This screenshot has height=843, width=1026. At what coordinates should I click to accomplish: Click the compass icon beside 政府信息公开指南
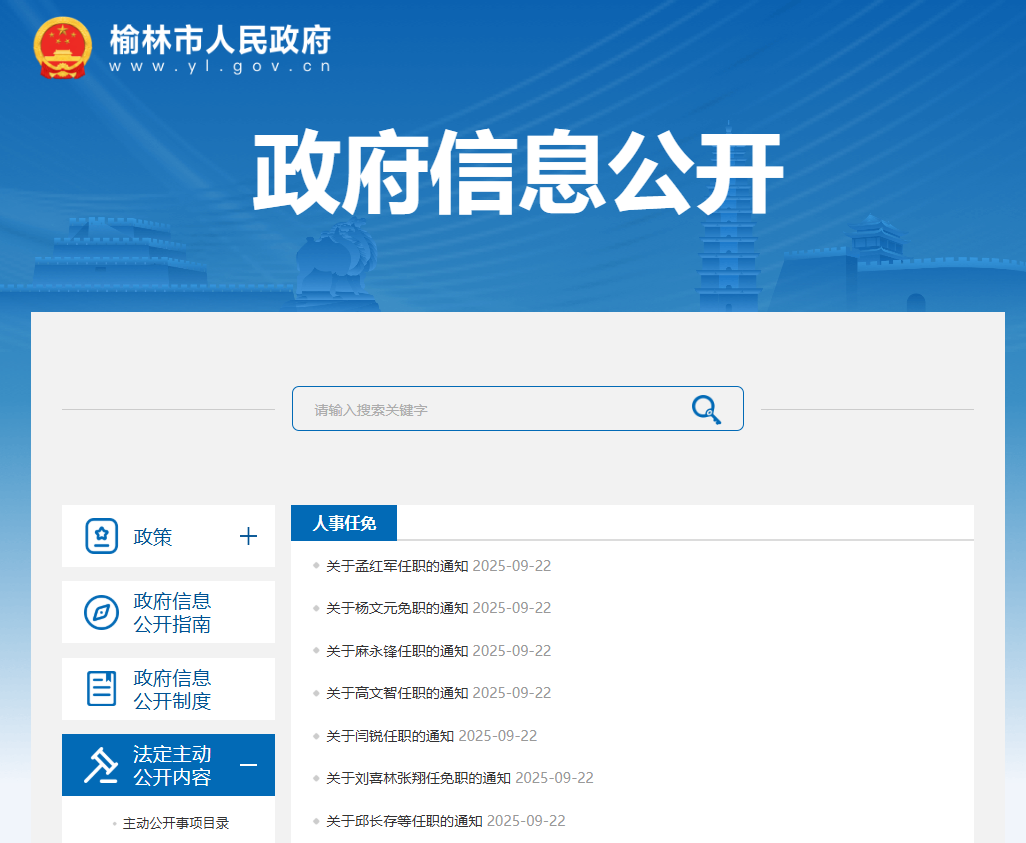(x=100, y=611)
